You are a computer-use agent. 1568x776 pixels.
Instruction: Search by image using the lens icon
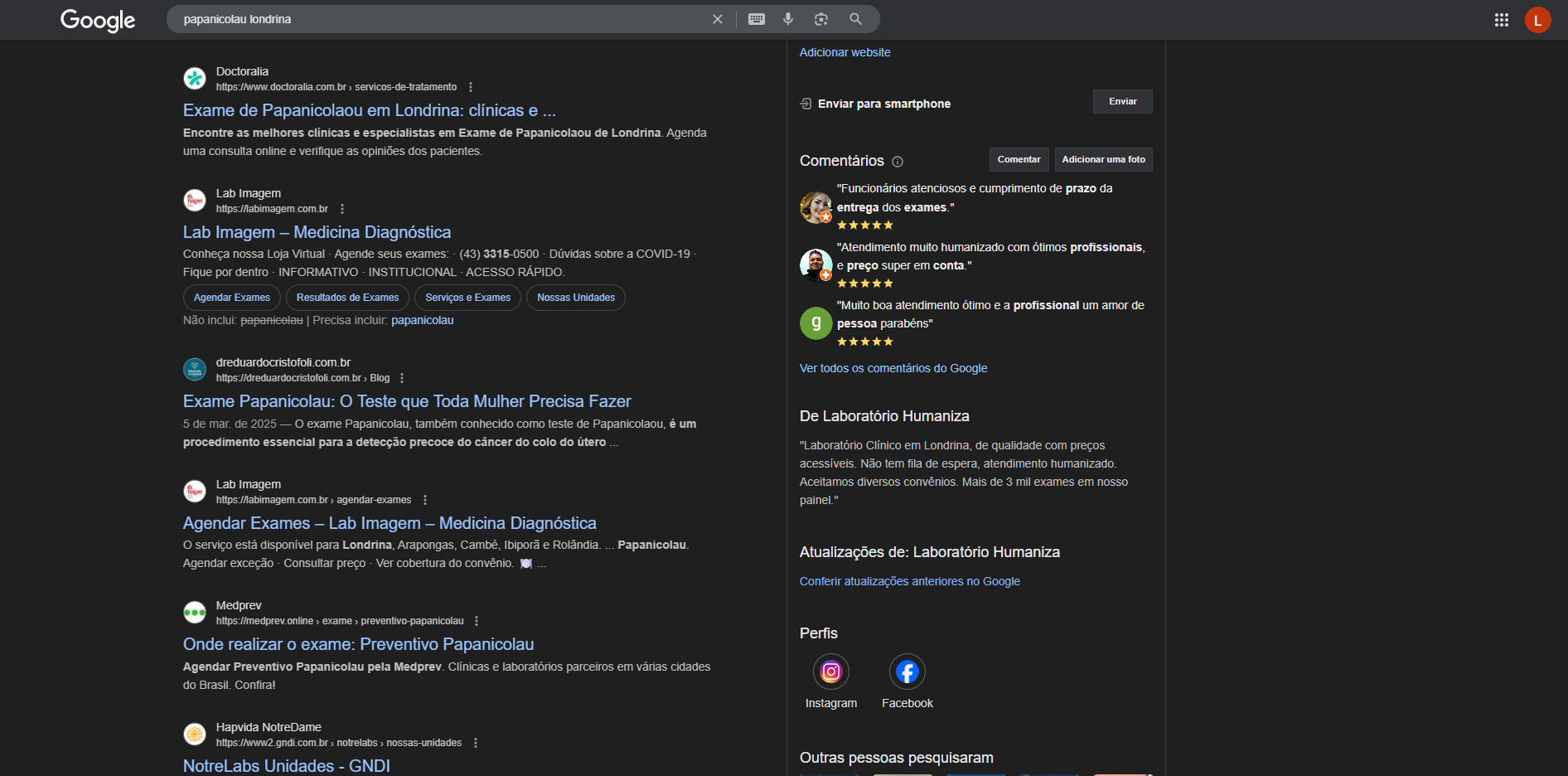821,19
